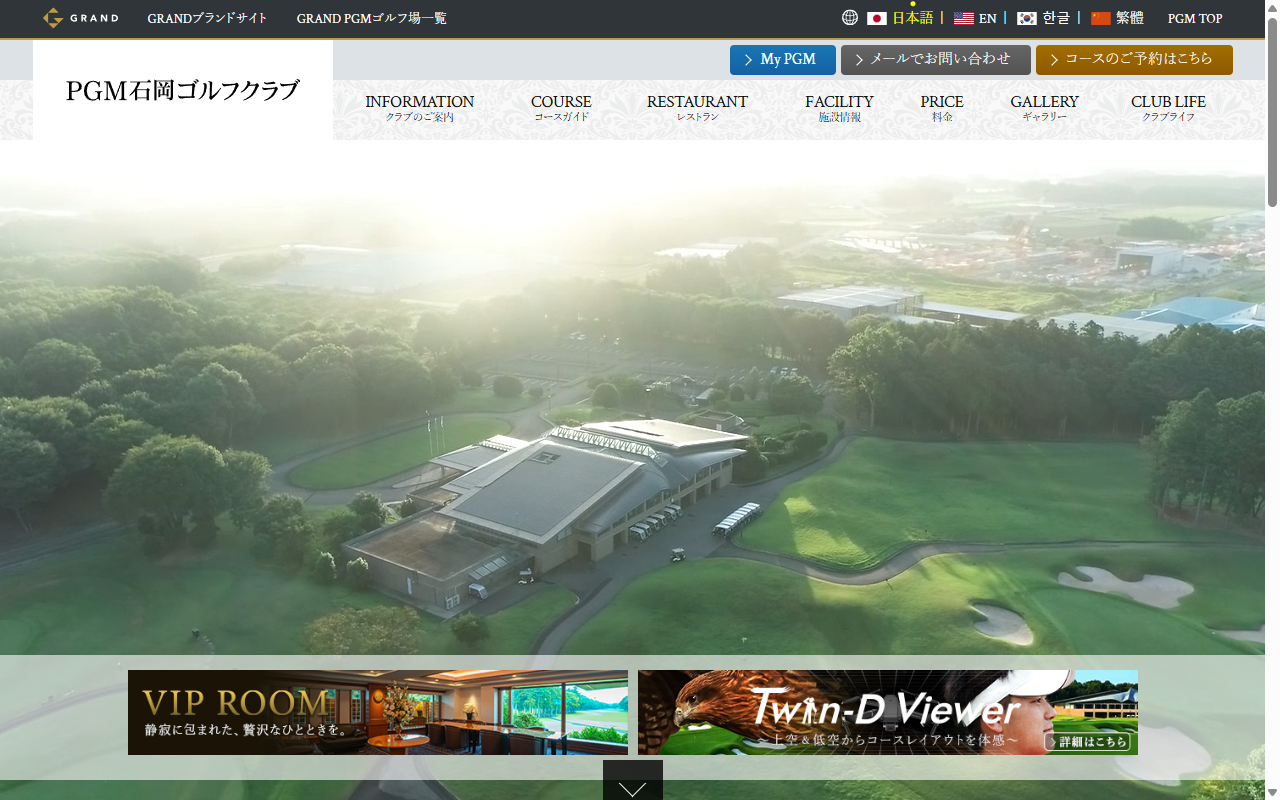Open the VIP ROOM banner
Viewport: 1280px width, 800px height.
point(378,712)
